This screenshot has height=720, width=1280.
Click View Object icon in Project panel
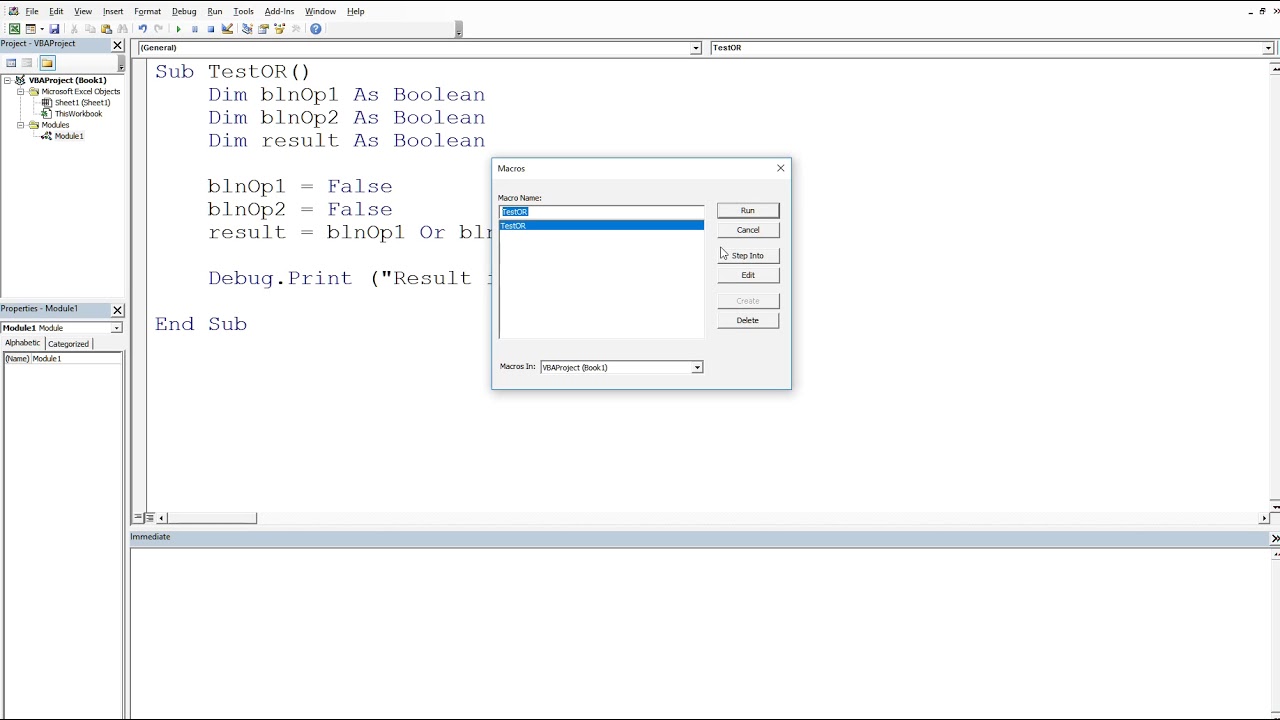(x=28, y=63)
